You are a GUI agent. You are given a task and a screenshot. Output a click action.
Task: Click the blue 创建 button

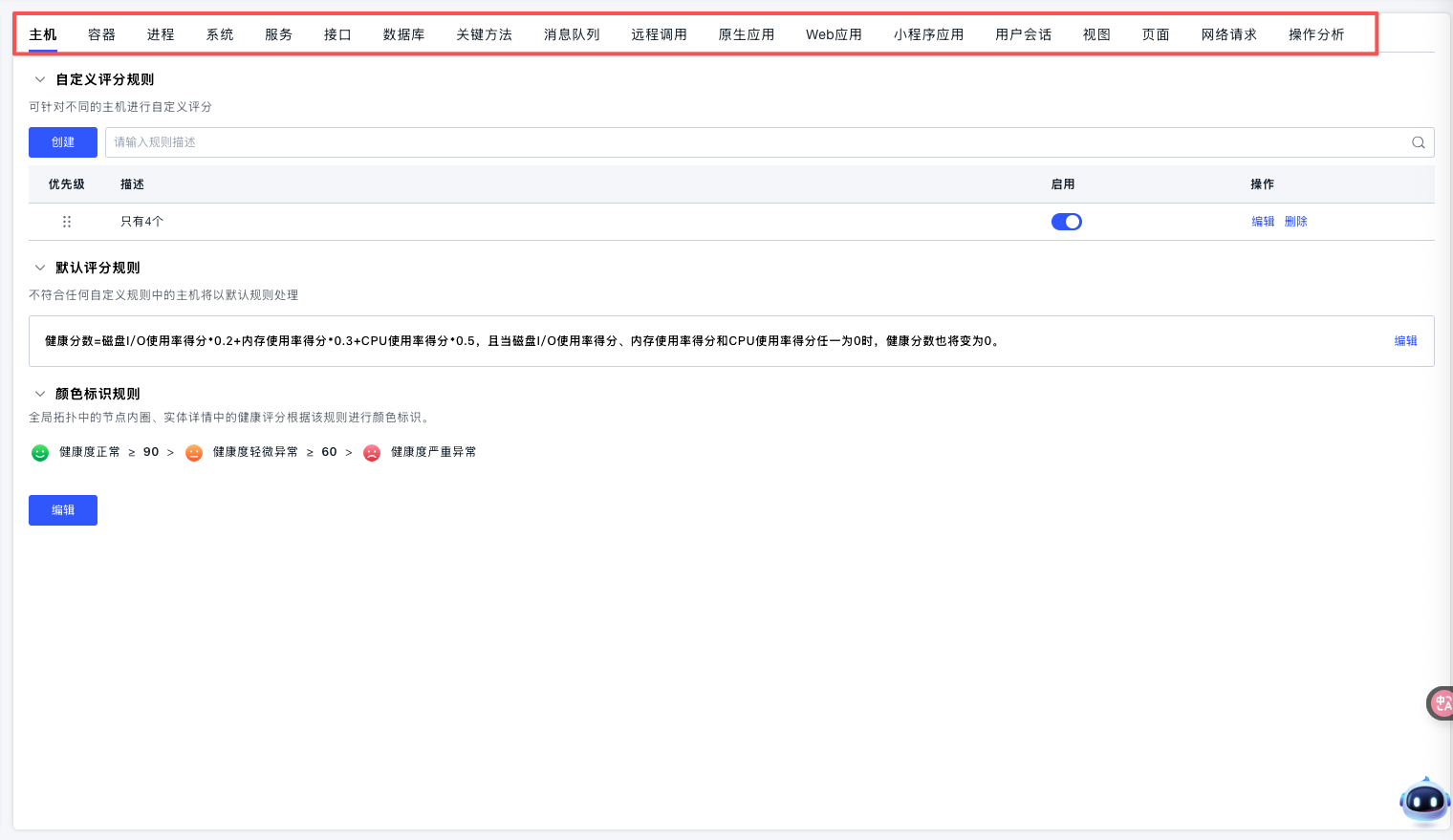[x=63, y=142]
